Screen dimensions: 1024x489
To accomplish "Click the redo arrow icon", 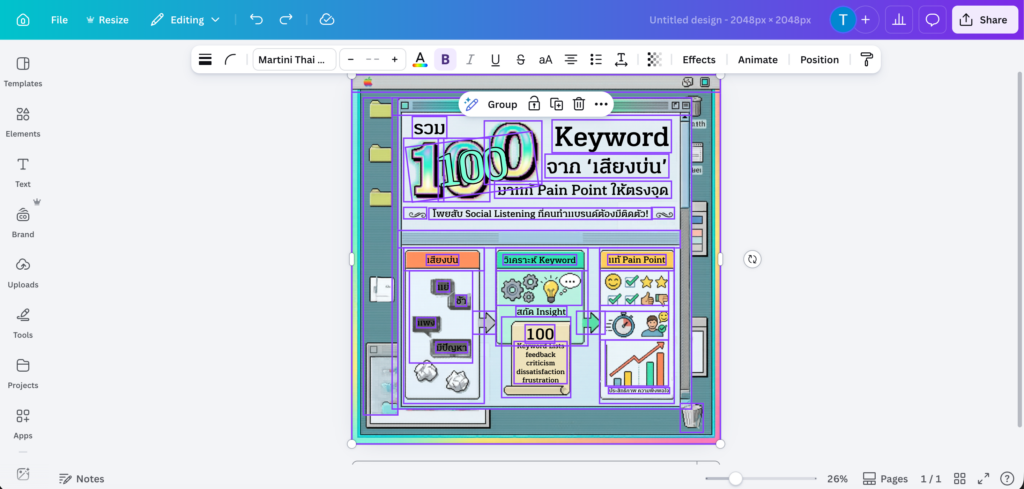I will (x=287, y=20).
